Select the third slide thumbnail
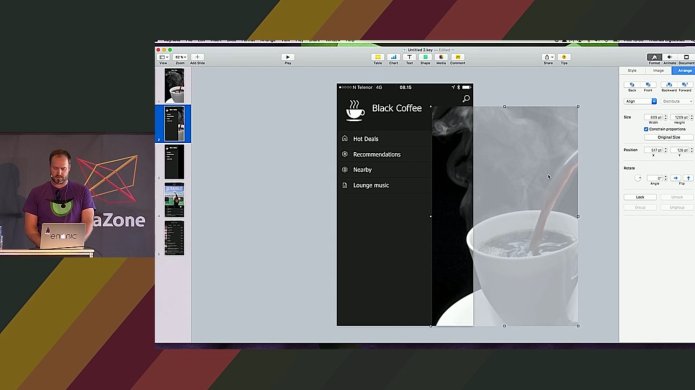This screenshot has height=390, width=695. tap(174, 162)
